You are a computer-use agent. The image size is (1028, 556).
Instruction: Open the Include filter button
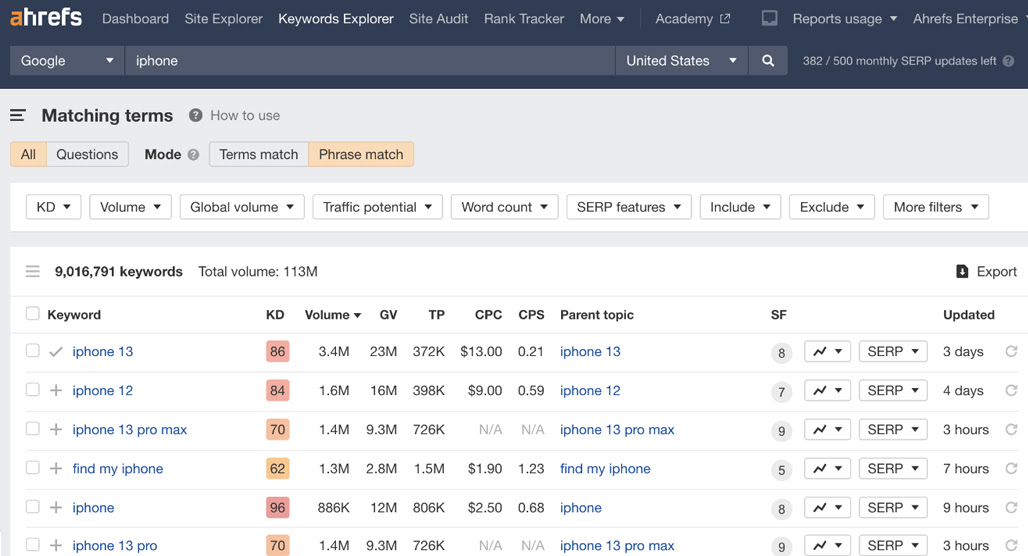(740, 207)
